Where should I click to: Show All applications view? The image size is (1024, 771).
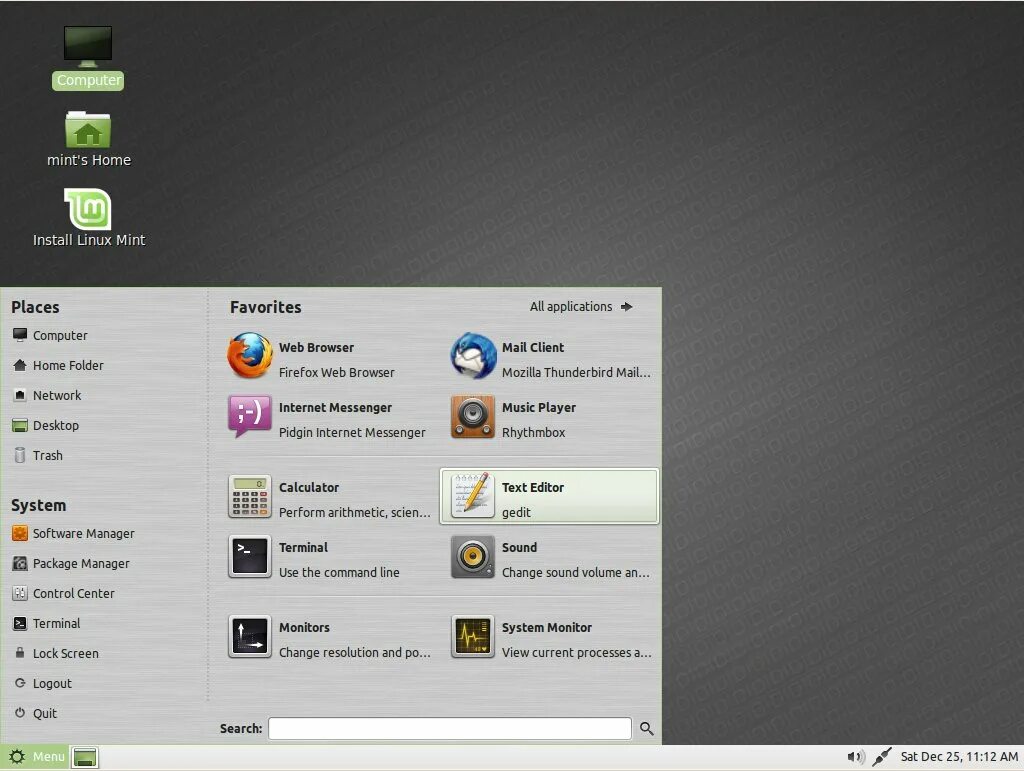click(581, 307)
